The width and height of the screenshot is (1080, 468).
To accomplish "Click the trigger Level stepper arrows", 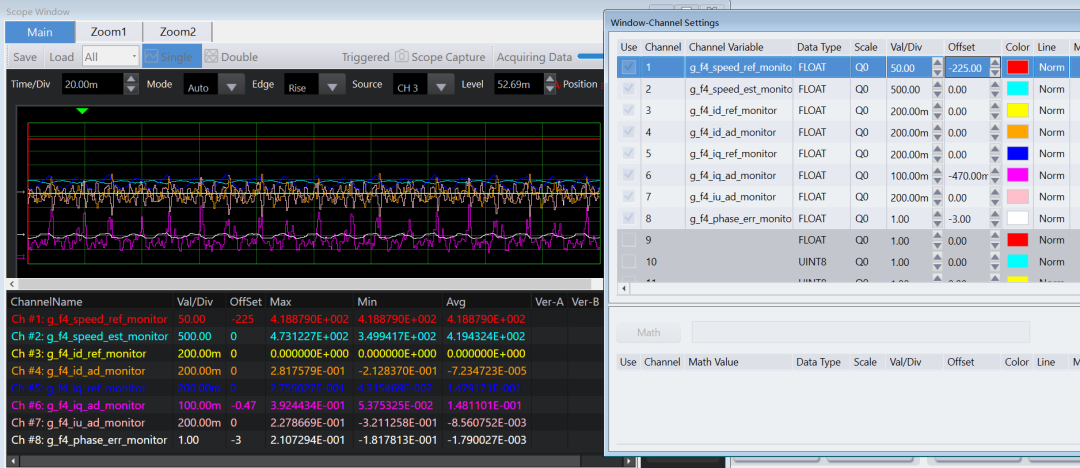I will (552, 85).
